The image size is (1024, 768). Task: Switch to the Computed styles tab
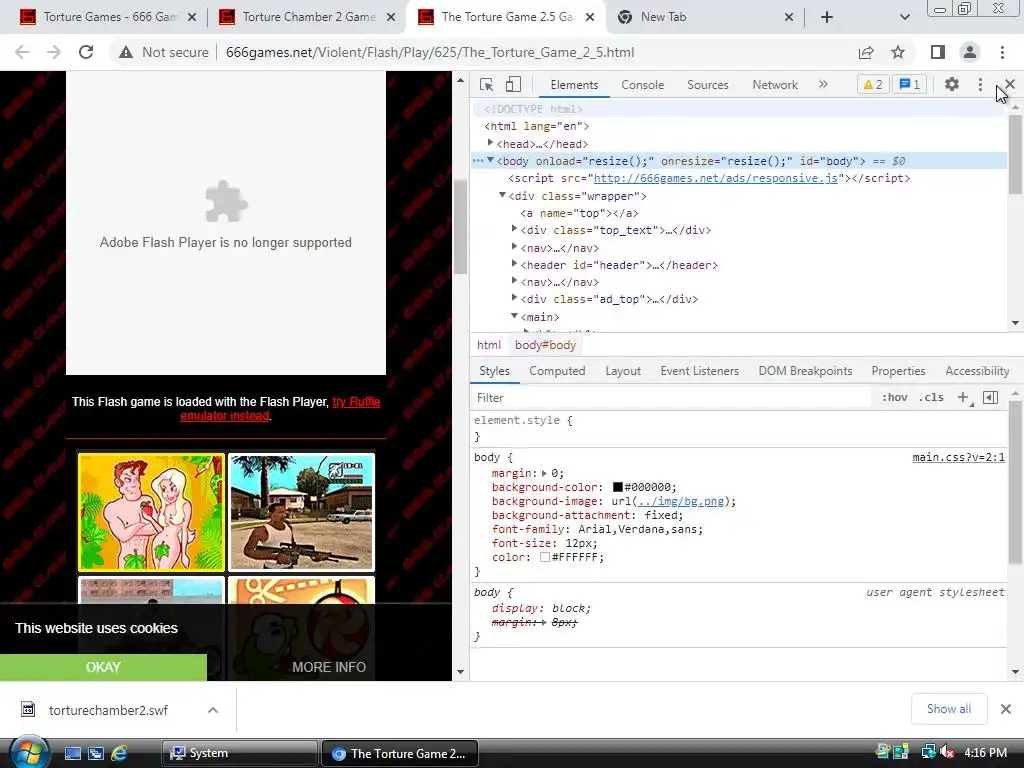[557, 371]
